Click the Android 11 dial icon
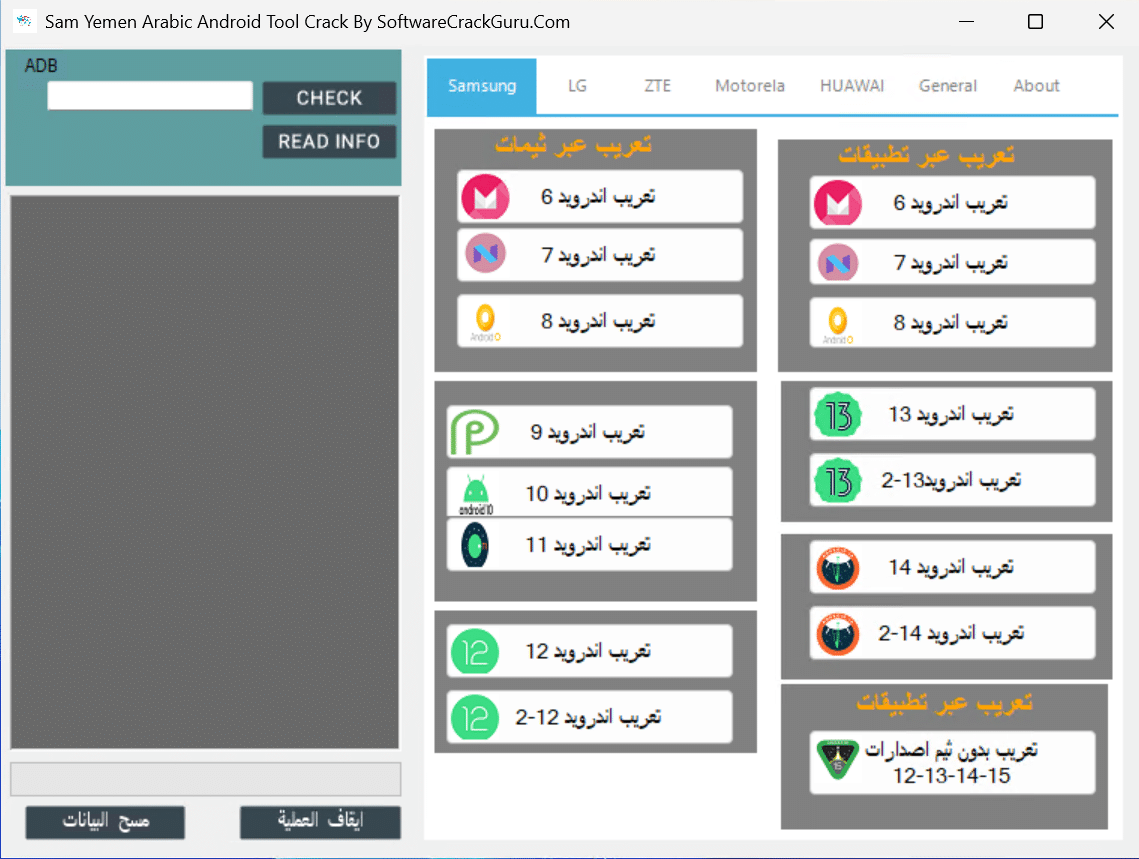The height and width of the screenshot is (859, 1139). point(475,545)
